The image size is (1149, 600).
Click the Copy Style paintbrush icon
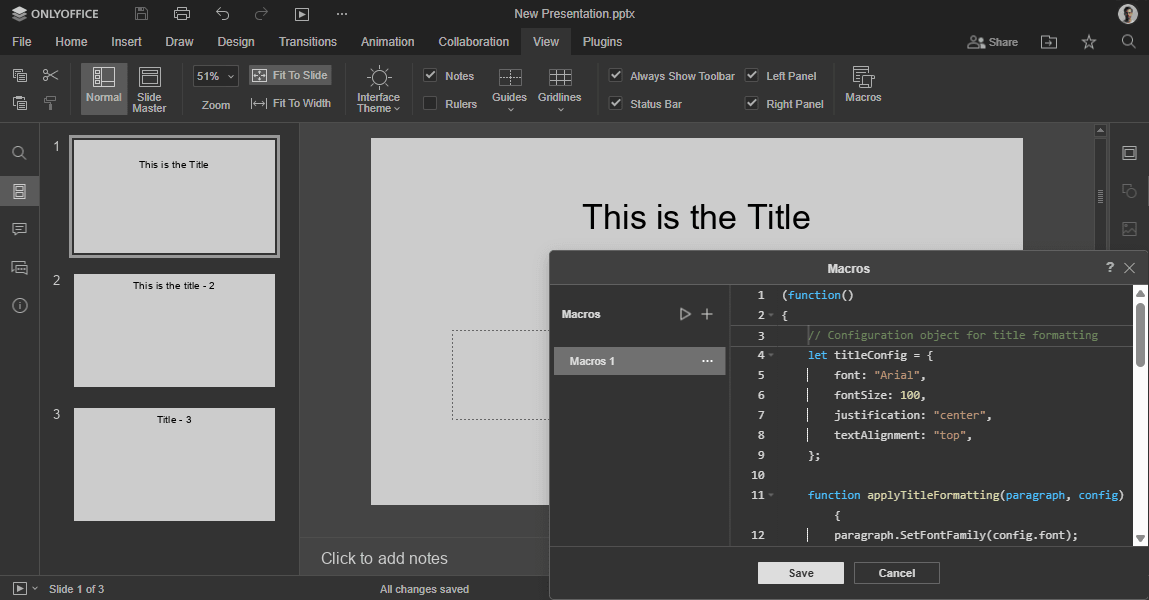click(x=50, y=103)
